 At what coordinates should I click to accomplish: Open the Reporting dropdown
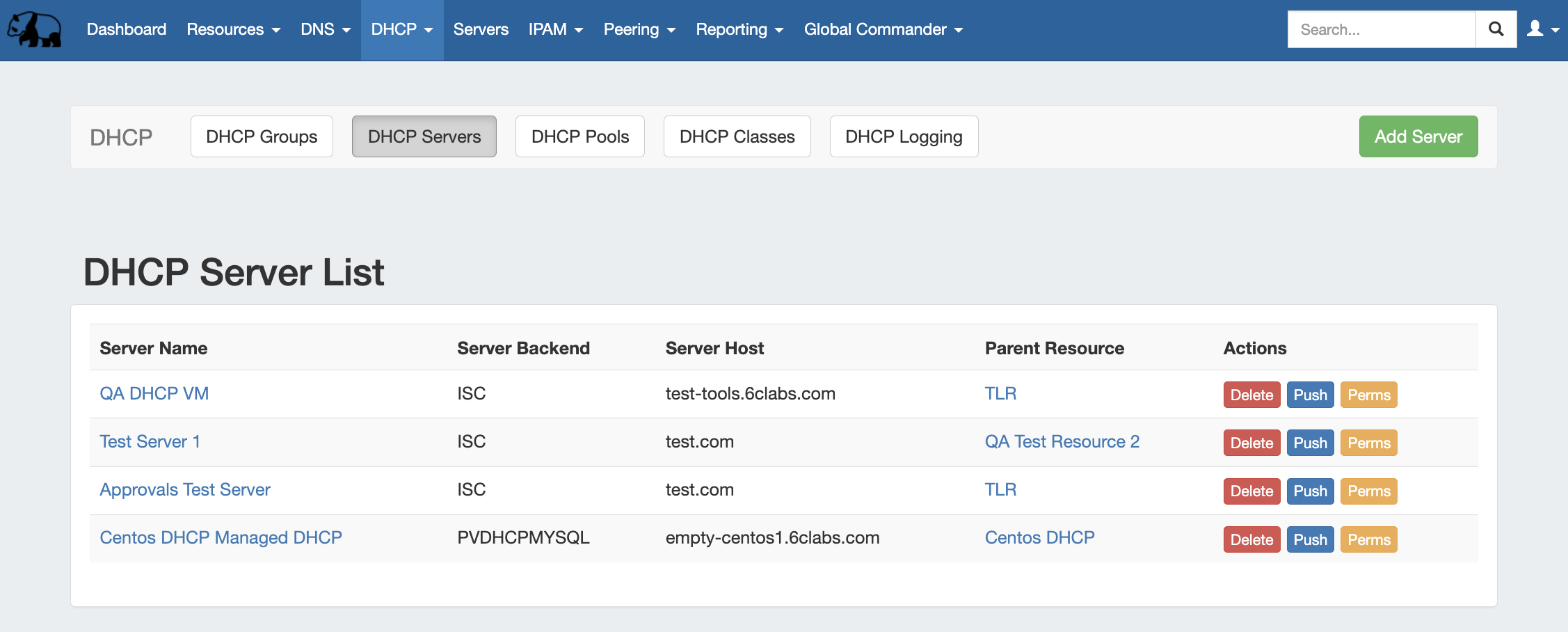739,29
